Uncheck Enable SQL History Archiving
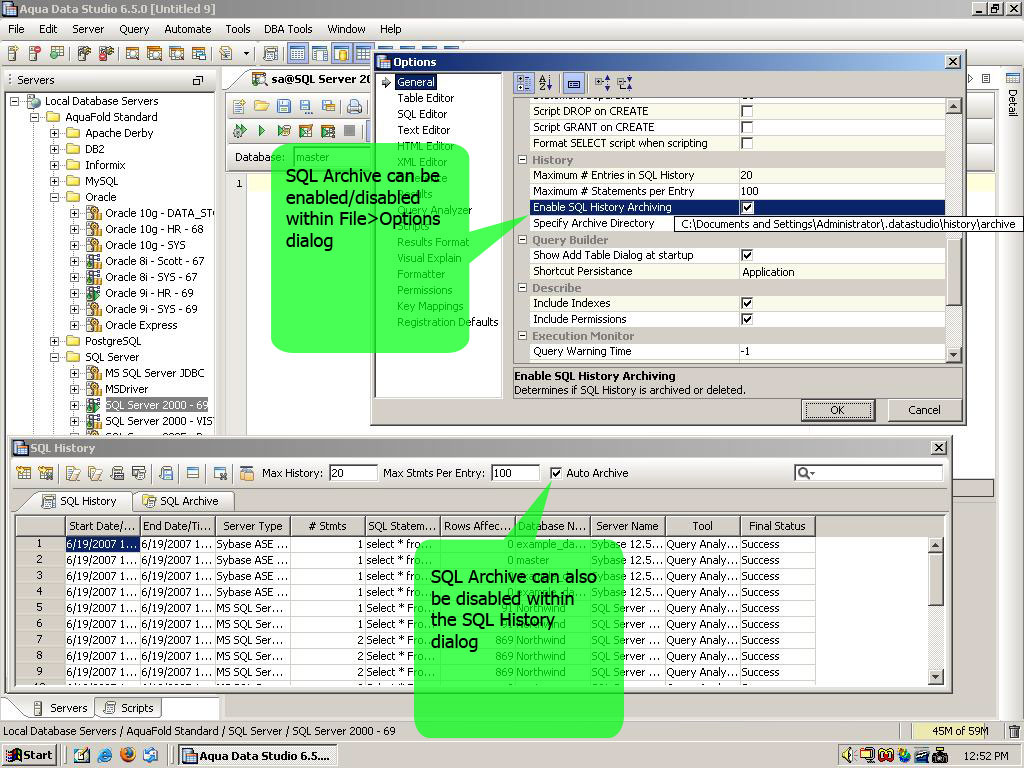Image resolution: width=1024 pixels, height=768 pixels. click(747, 207)
